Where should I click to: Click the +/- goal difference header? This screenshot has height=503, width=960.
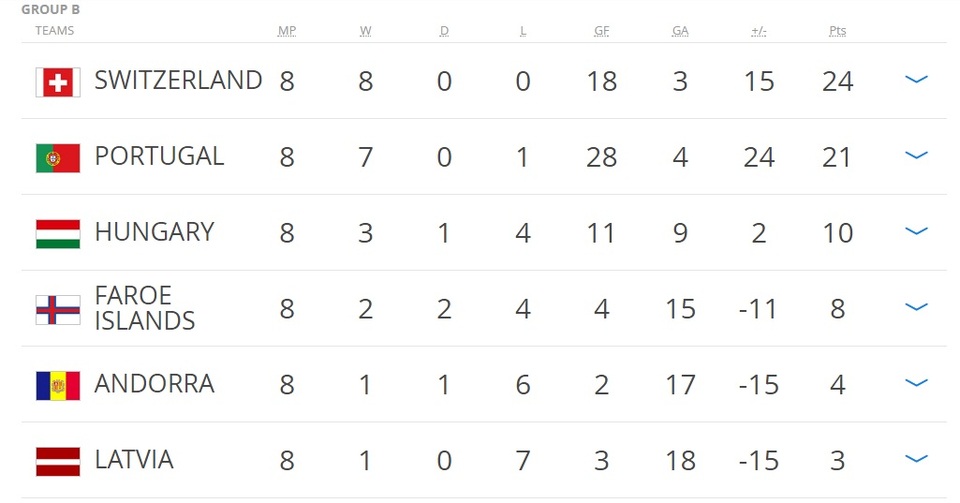pos(759,31)
